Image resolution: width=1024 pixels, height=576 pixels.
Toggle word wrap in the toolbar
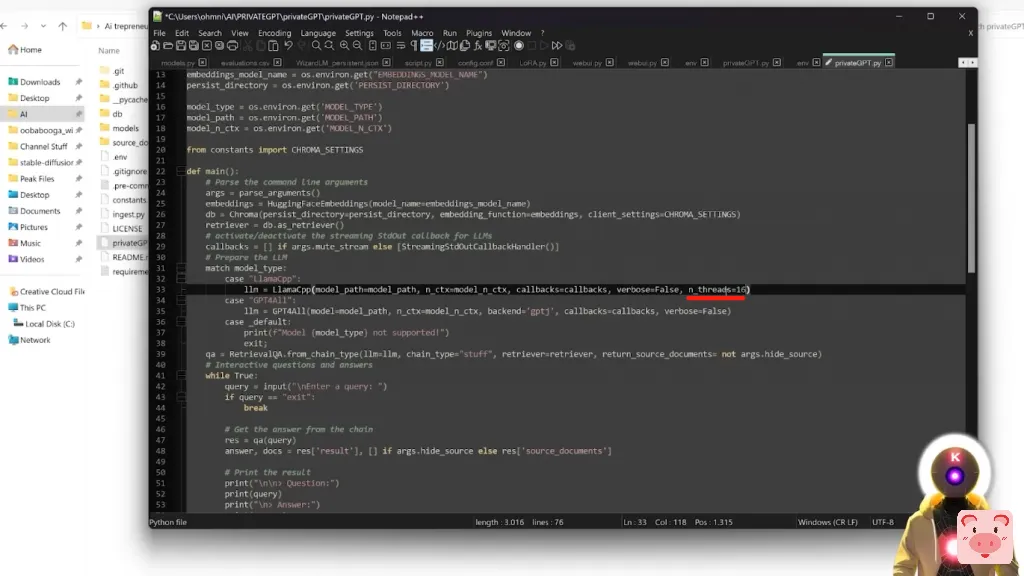tap(401, 46)
